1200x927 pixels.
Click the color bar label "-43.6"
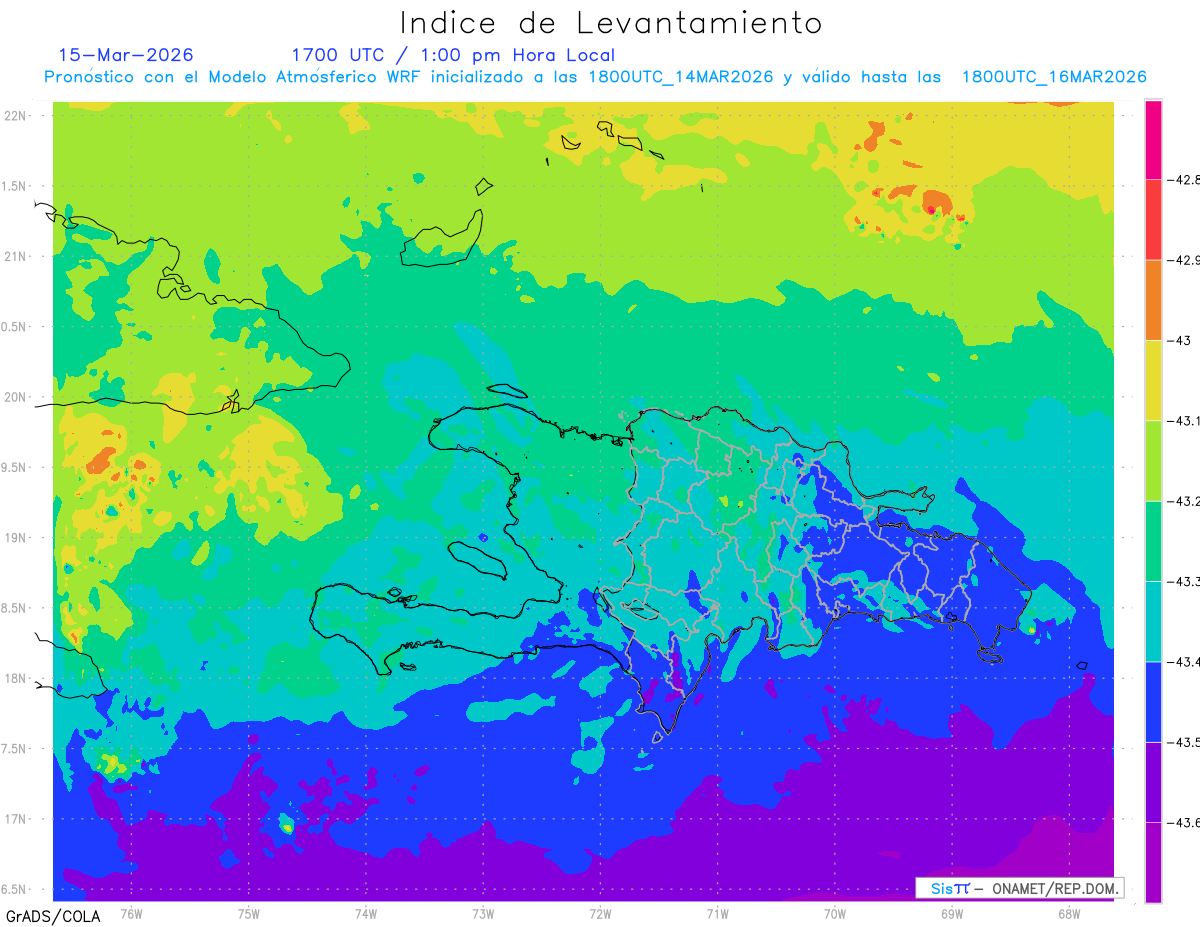click(x=1184, y=822)
